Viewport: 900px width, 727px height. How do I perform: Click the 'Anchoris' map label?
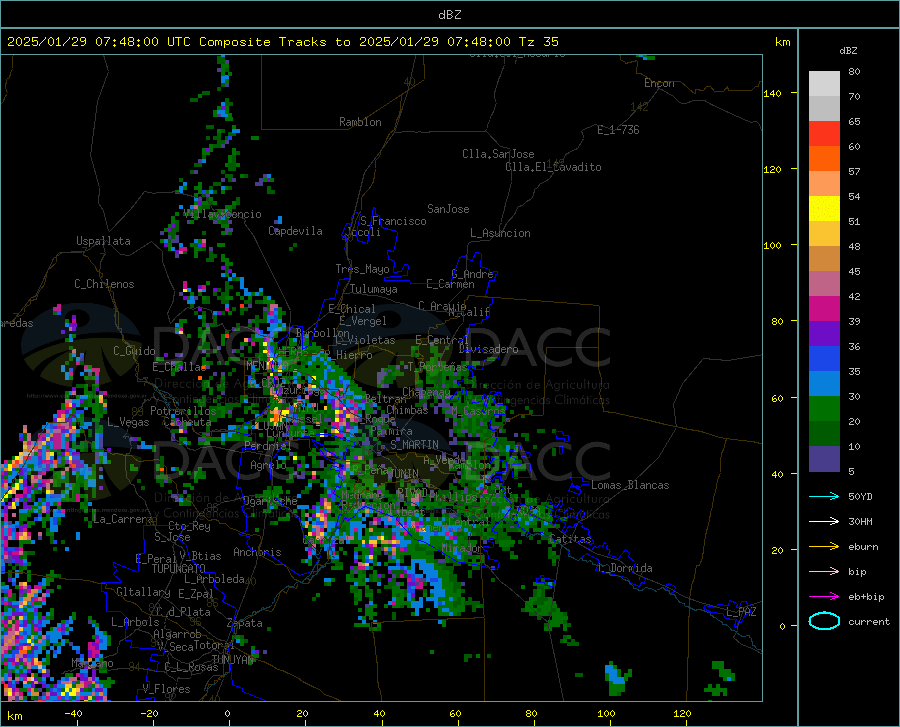click(257, 552)
